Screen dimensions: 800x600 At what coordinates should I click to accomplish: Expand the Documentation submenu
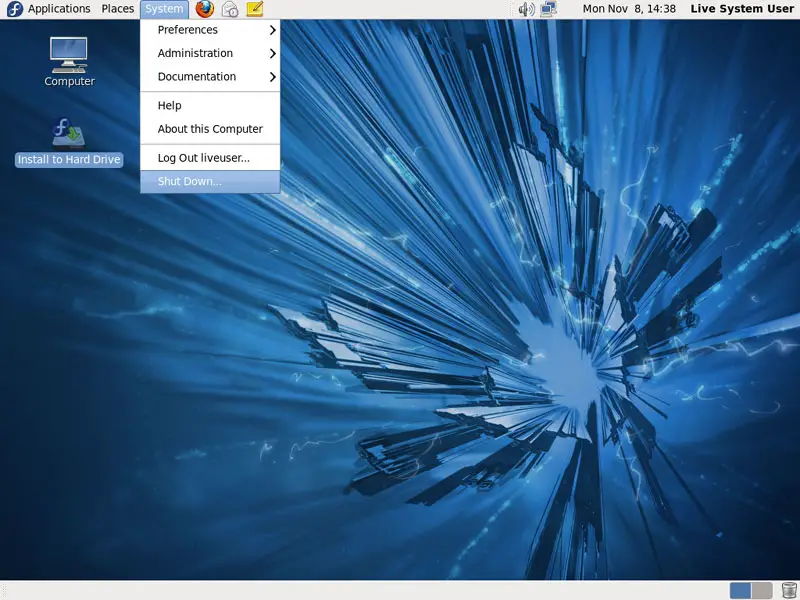click(x=210, y=77)
